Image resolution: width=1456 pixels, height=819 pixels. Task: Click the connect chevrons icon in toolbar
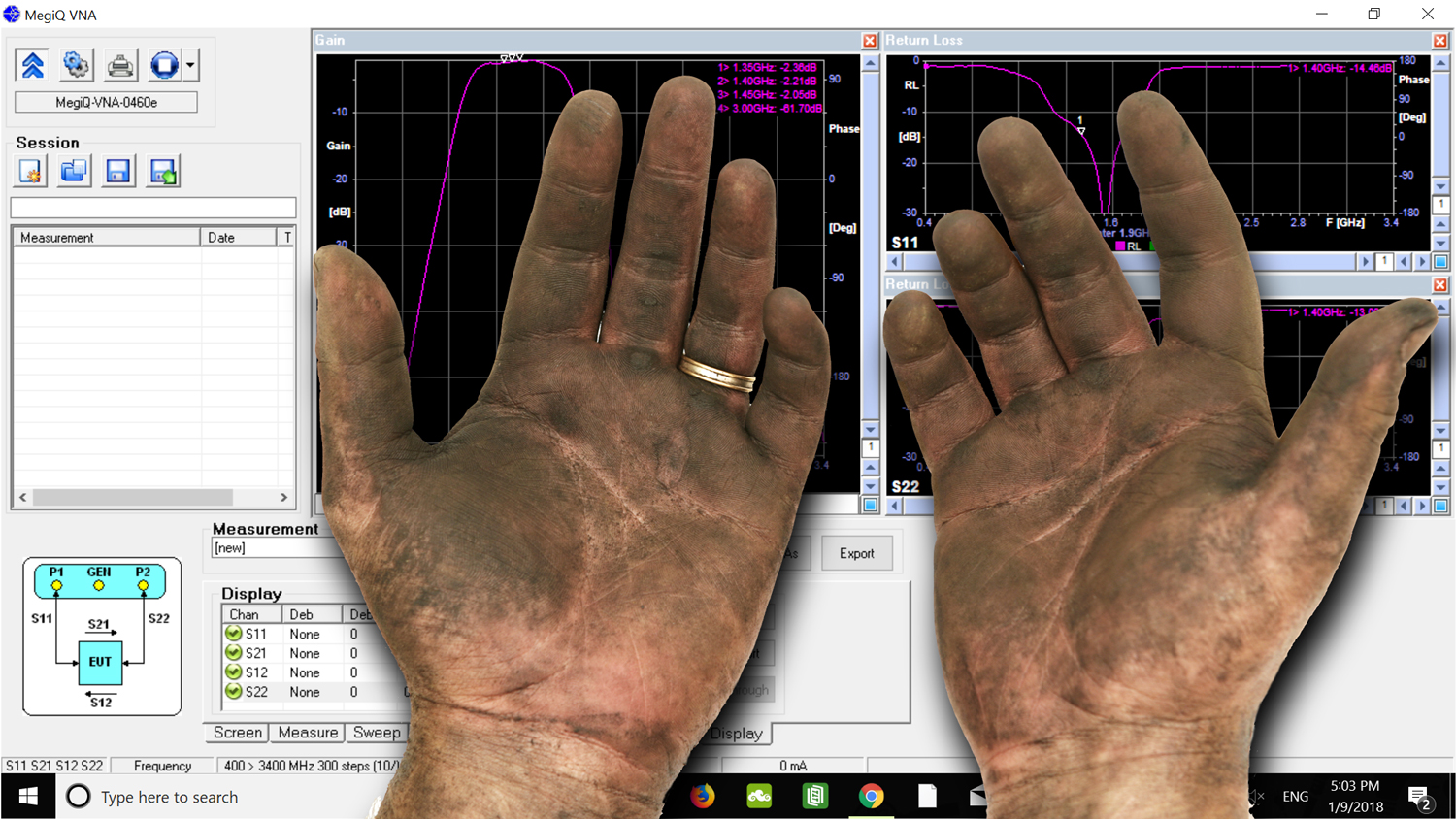click(32, 65)
